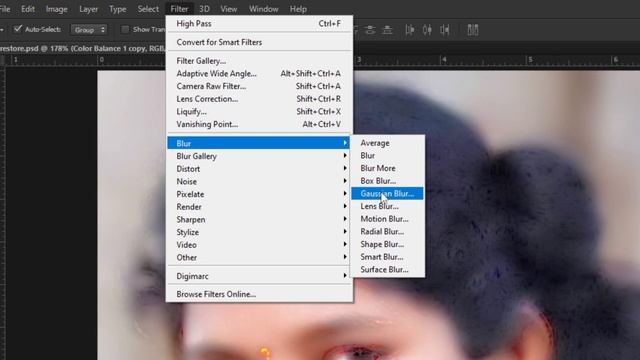Choose Shape Blur filter
Screen dimensions: 640x360
point(387,244)
